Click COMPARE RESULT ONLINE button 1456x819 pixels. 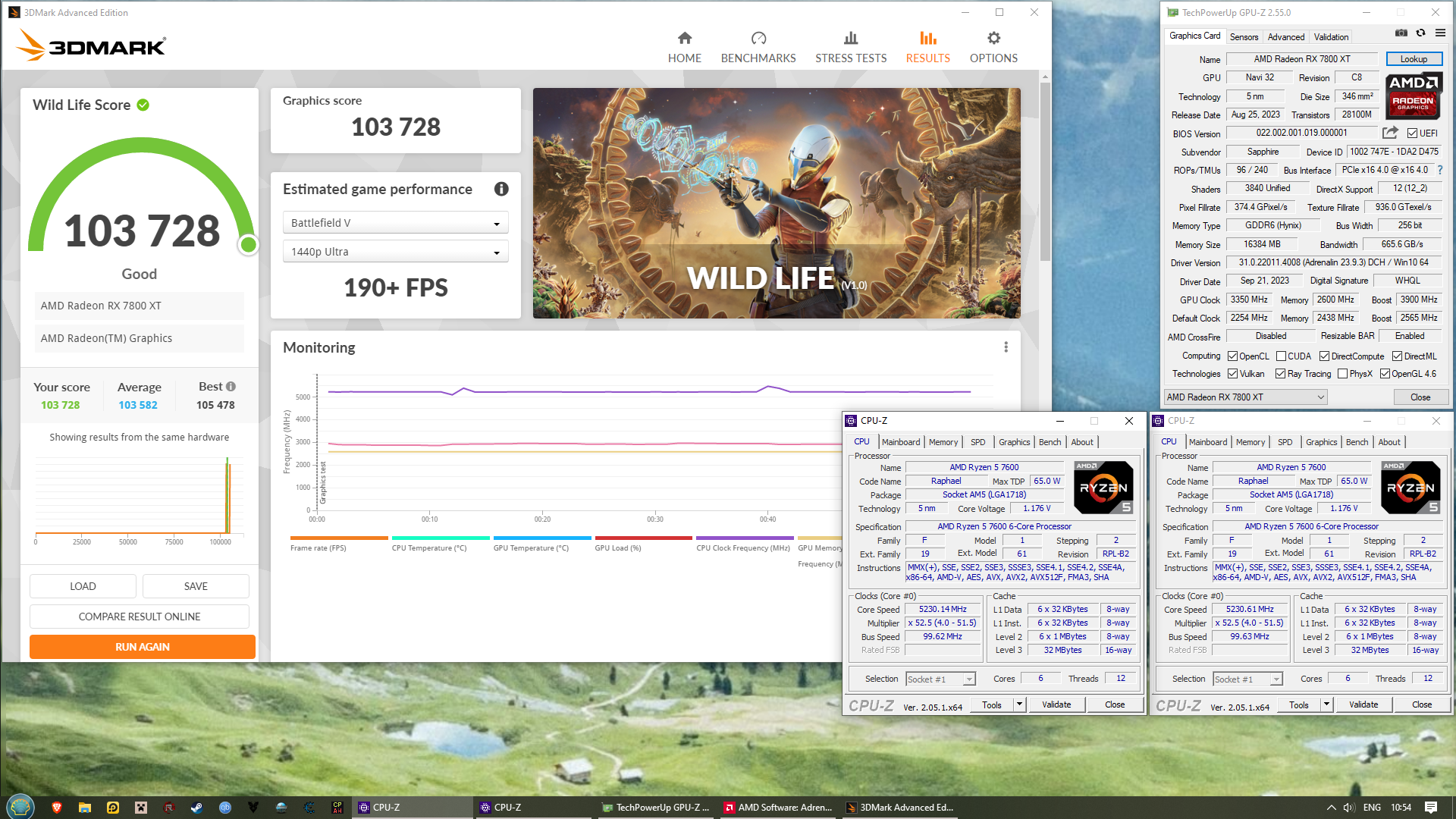click(140, 617)
